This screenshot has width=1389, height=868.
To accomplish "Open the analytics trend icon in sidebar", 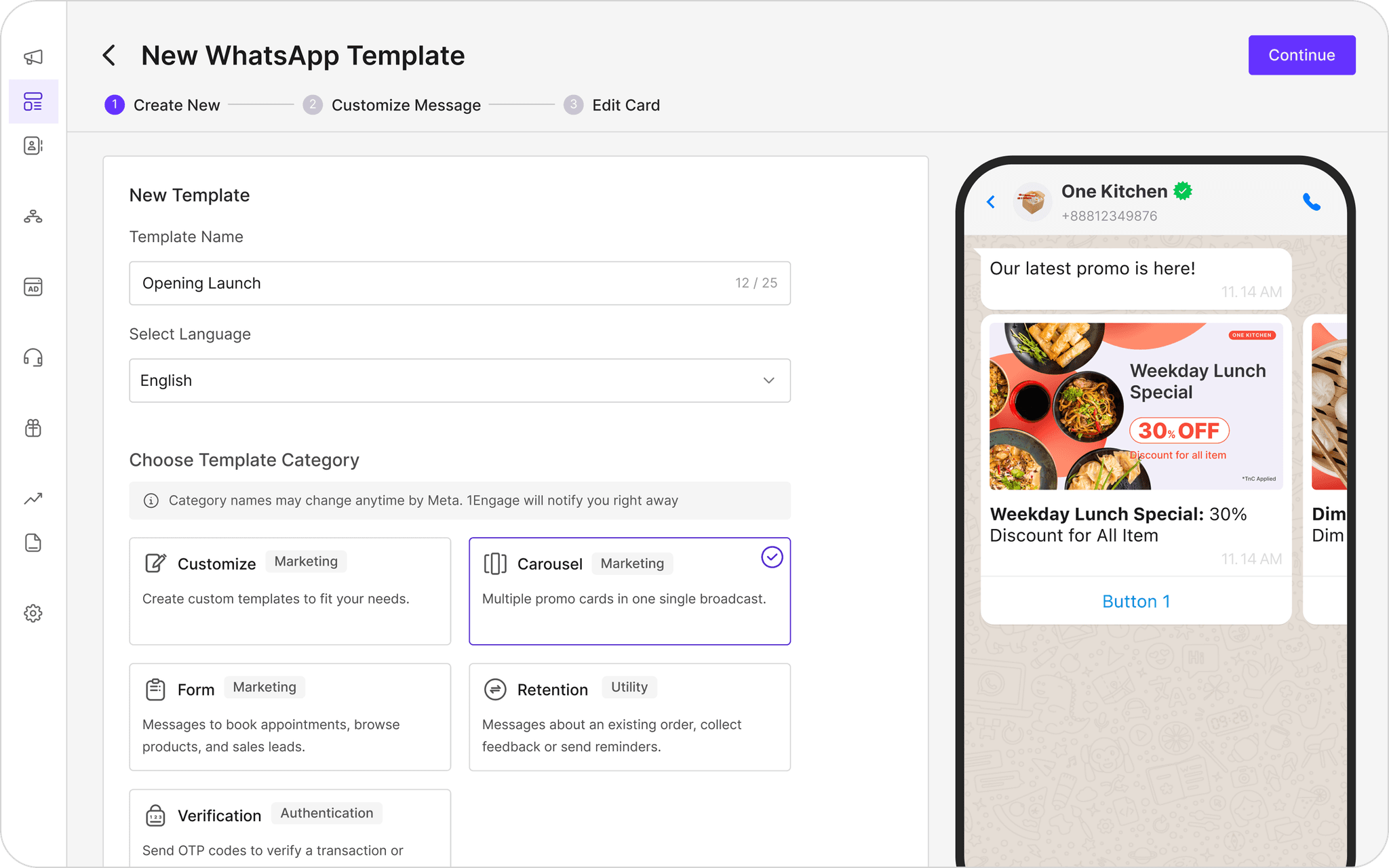I will 33,498.
